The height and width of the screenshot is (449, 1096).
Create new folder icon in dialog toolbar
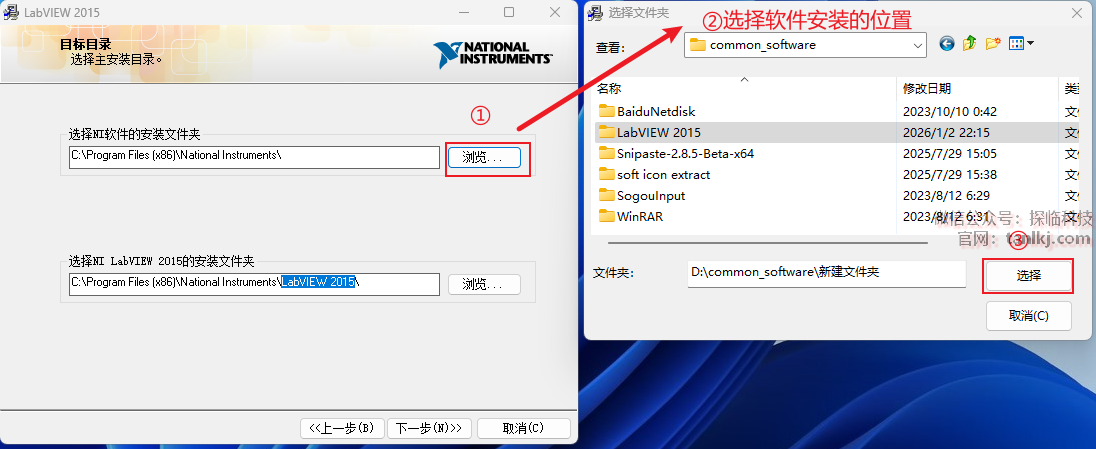tap(993, 44)
